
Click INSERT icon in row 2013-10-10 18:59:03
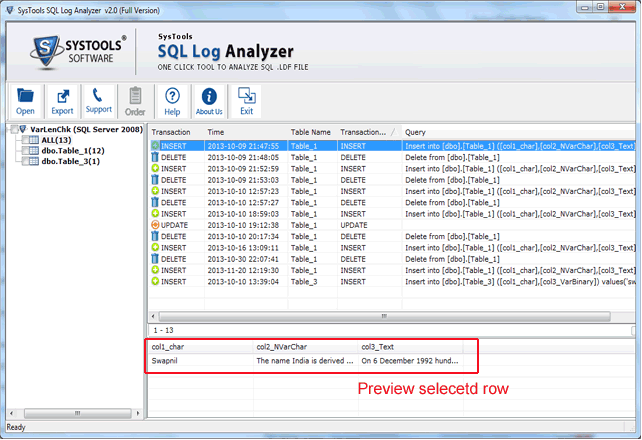click(155, 213)
